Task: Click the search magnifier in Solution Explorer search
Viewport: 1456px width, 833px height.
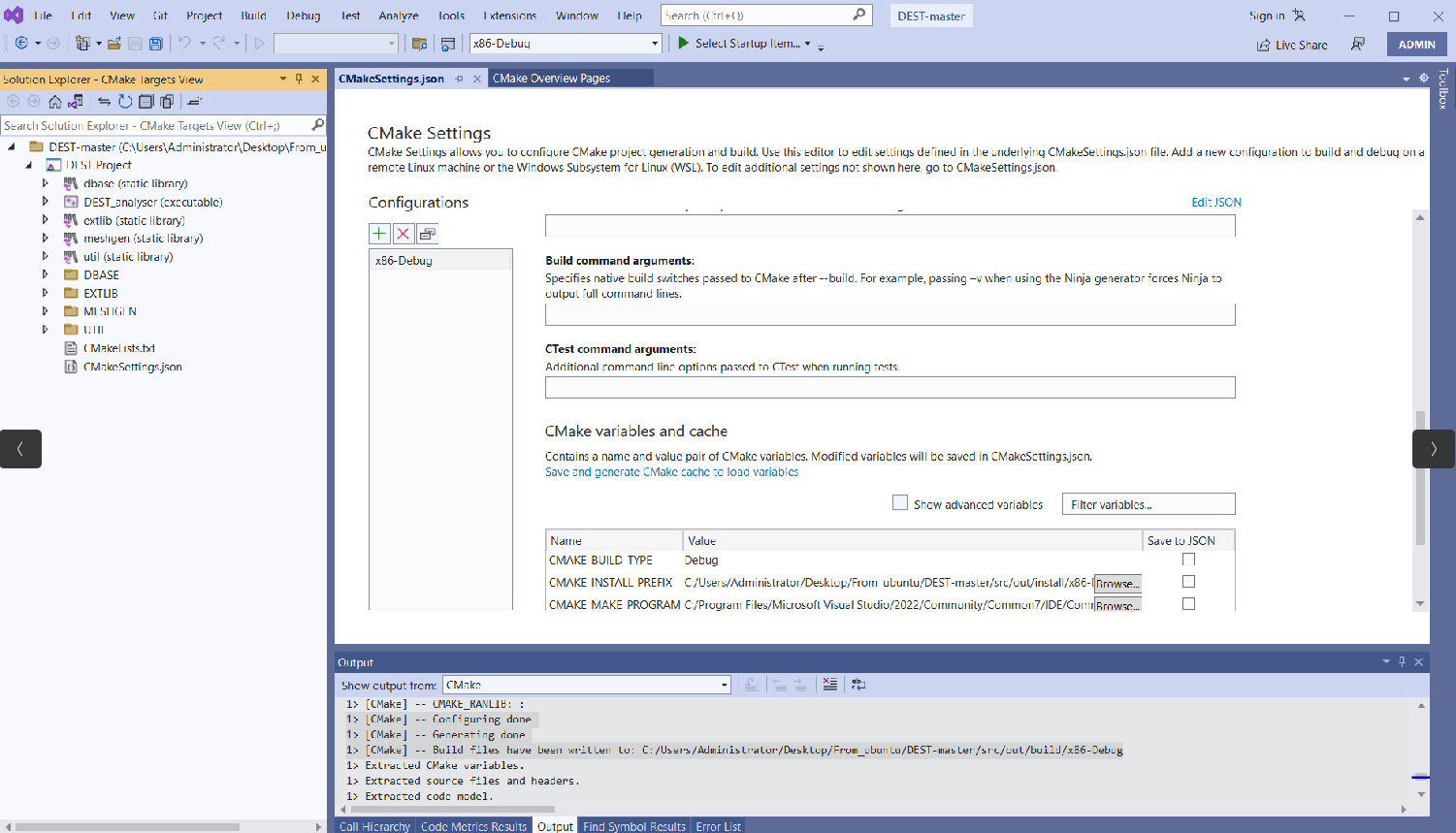Action: click(x=317, y=125)
